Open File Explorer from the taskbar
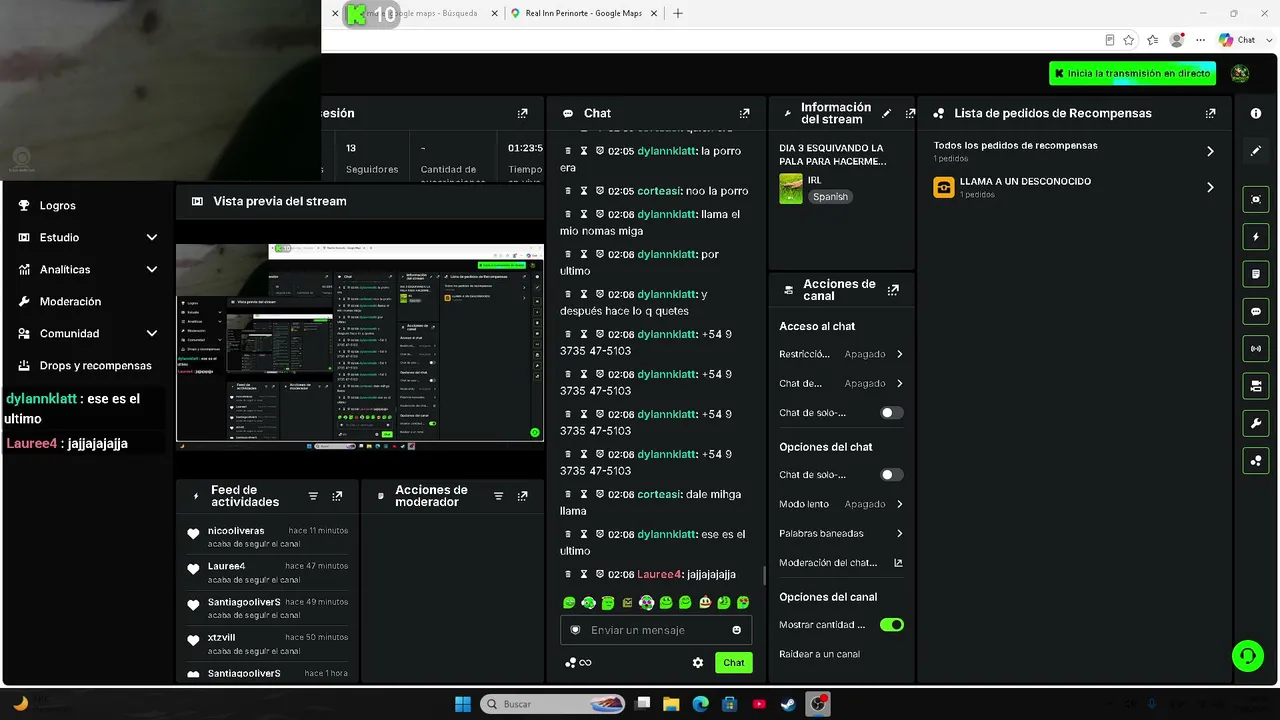The image size is (1280, 720). [x=671, y=704]
